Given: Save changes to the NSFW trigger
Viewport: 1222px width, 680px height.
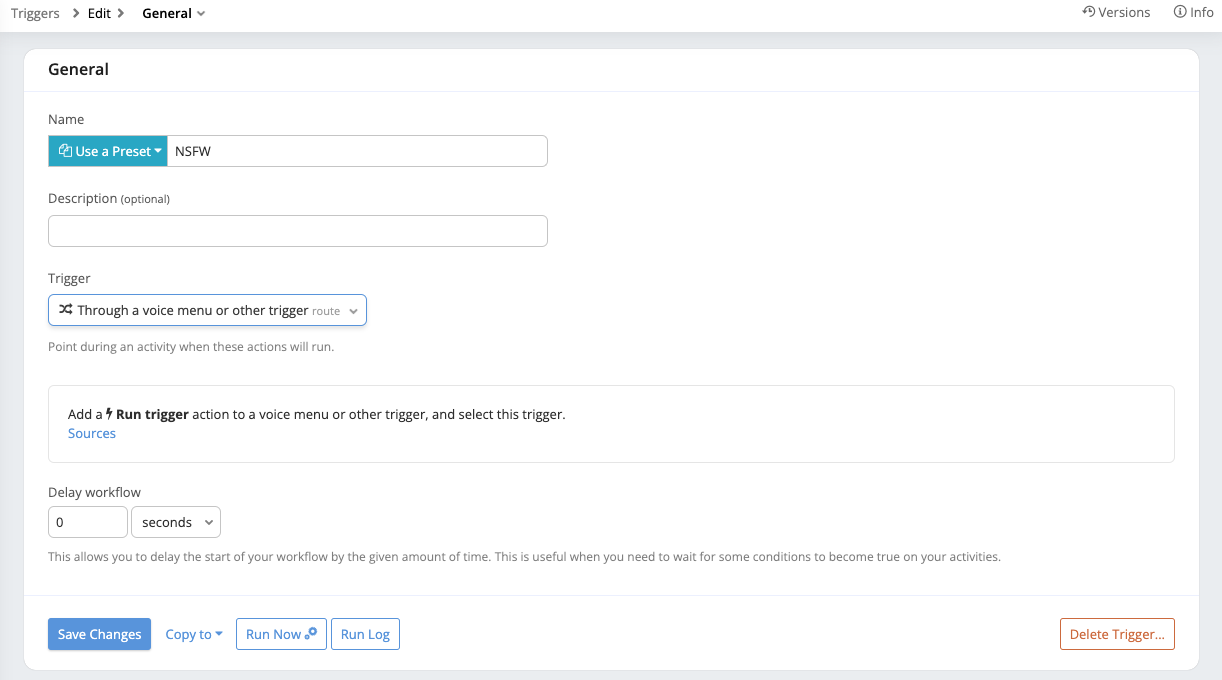Looking at the screenshot, I should (99, 633).
